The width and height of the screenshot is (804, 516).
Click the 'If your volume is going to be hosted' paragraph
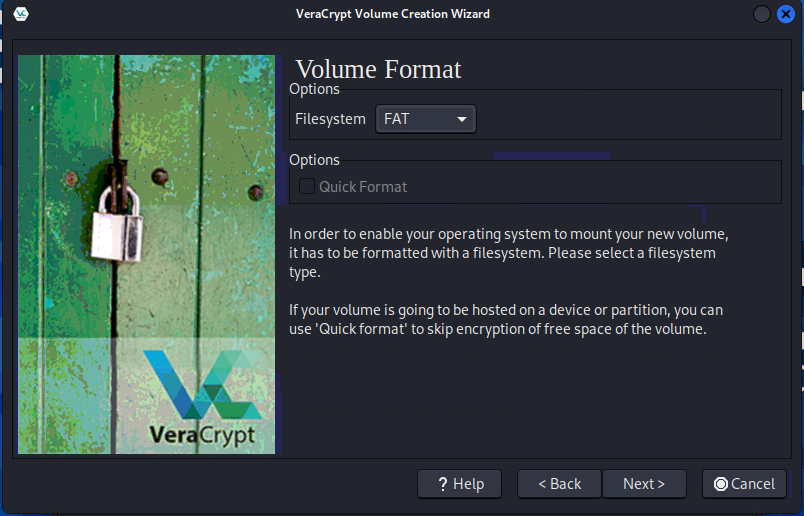[x=506, y=319]
